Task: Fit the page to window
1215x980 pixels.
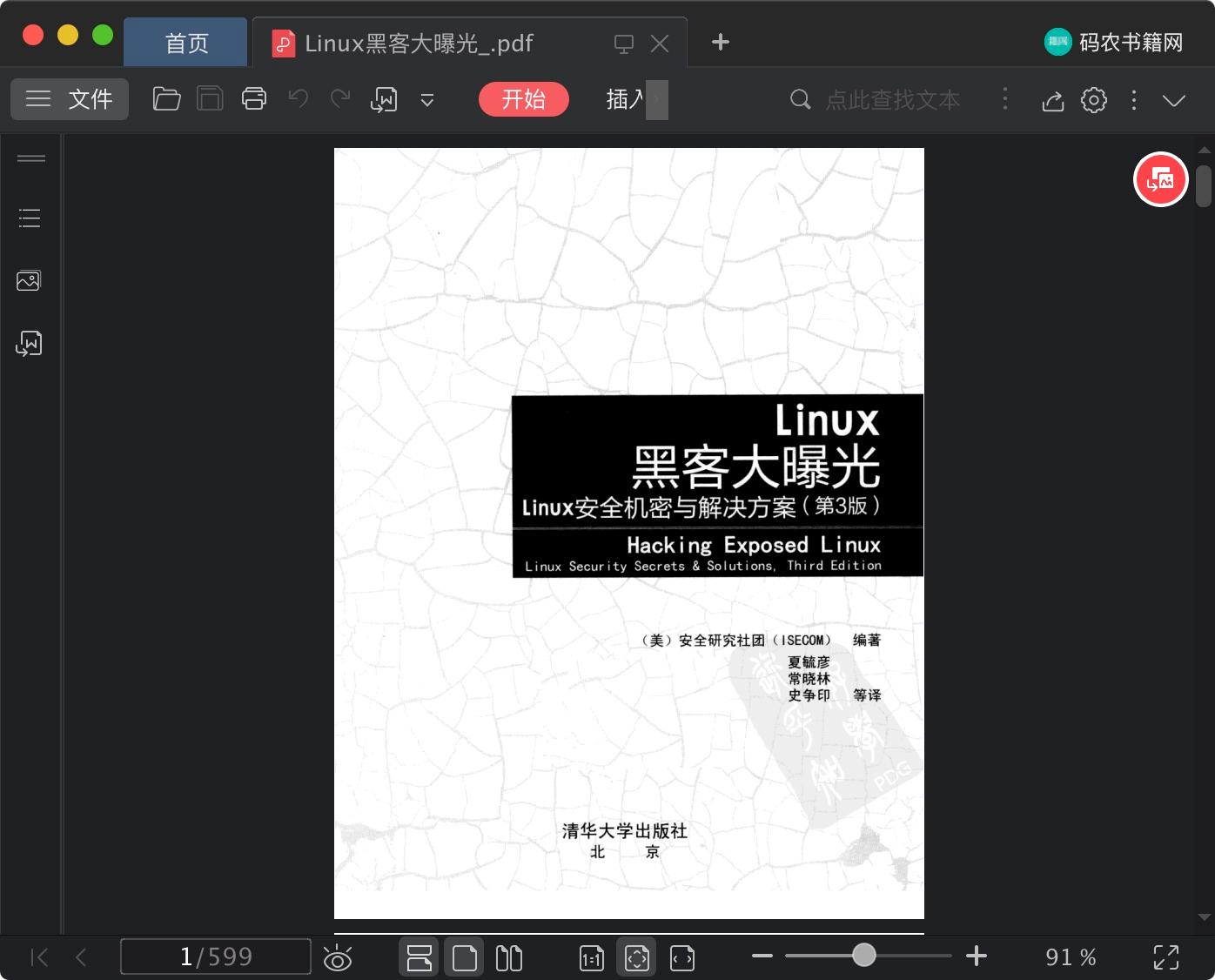Action: (637, 957)
